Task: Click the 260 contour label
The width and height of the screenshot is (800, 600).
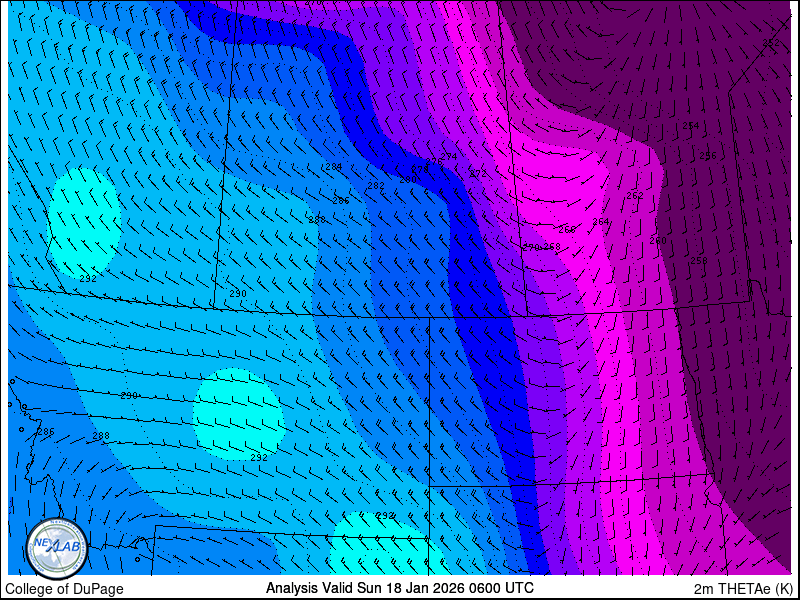Action: [x=658, y=240]
